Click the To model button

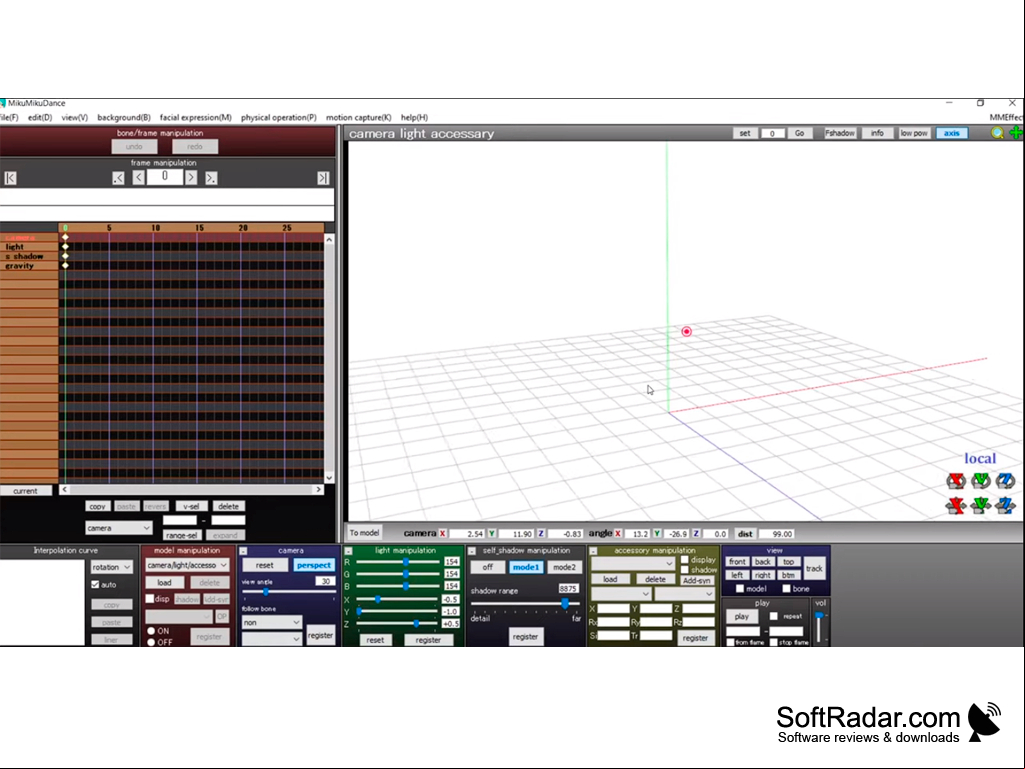(364, 533)
